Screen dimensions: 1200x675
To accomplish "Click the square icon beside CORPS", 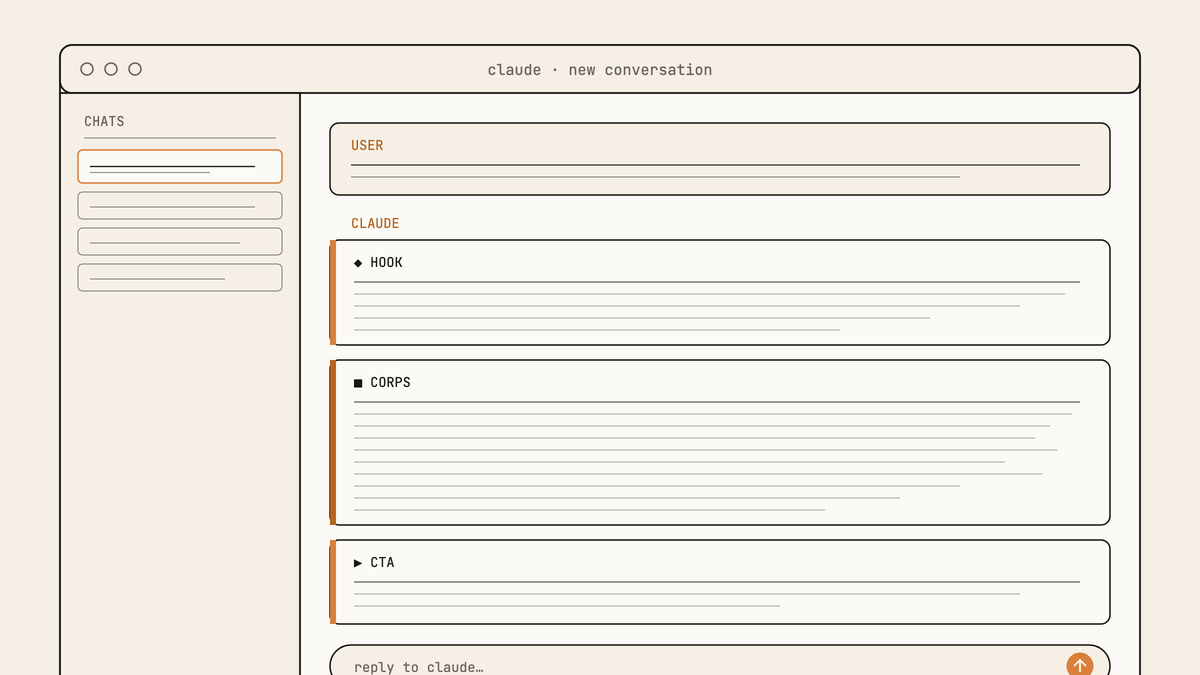I will [x=358, y=383].
